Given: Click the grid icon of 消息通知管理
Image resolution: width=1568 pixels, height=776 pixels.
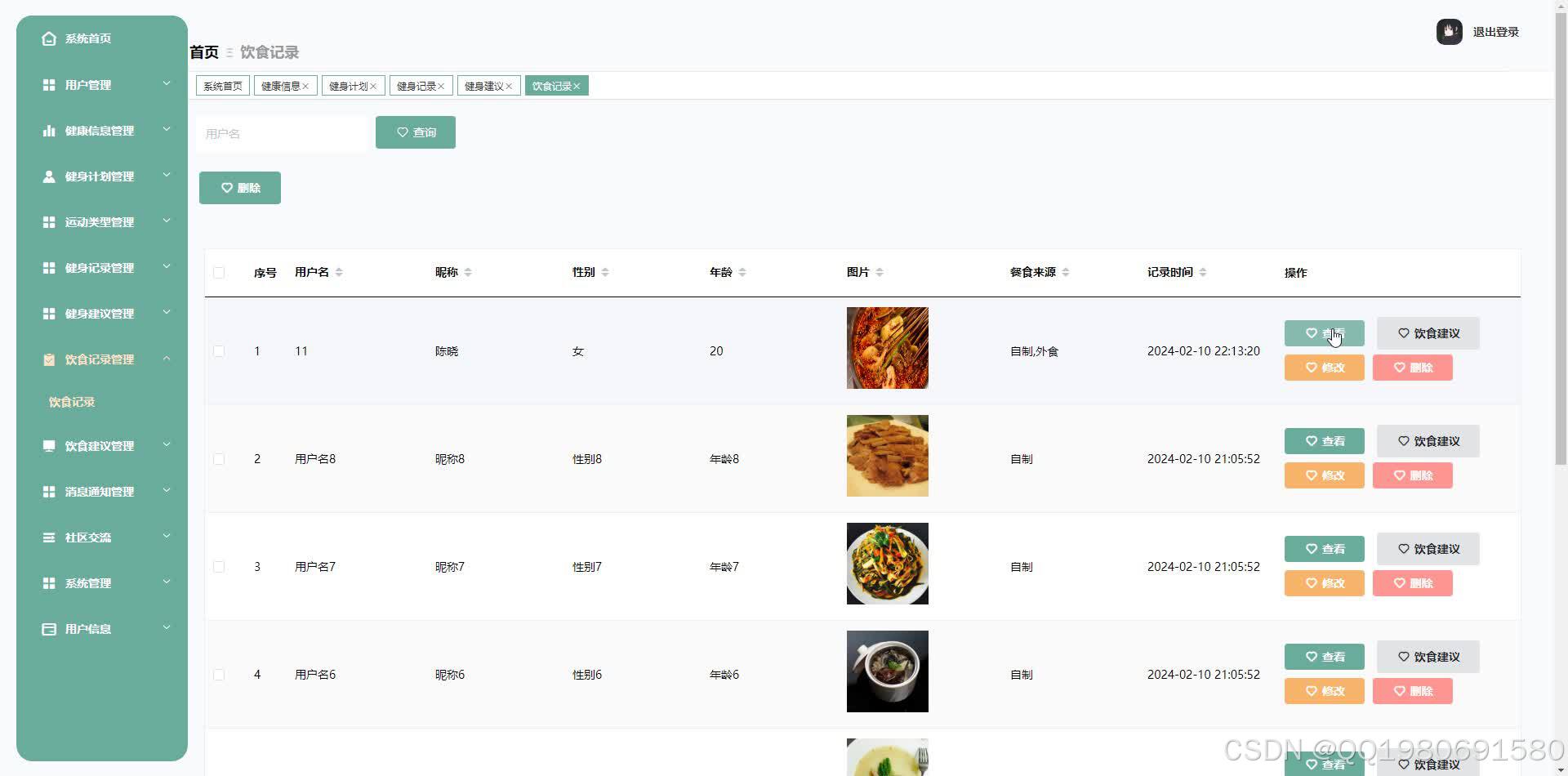Looking at the screenshot, I should [49, 492].
